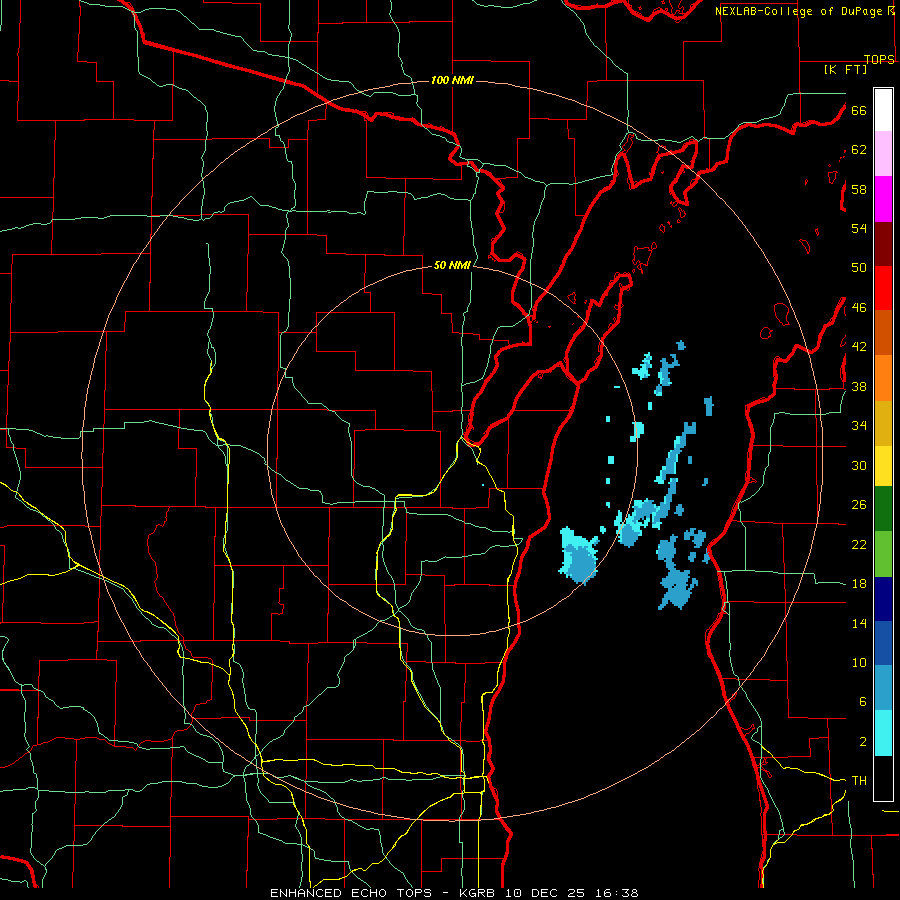This screenshot has height=900, width=900.
Task: Pick the dark orange legend swatch
Action: pyautogui.click(x=883, y=332)
